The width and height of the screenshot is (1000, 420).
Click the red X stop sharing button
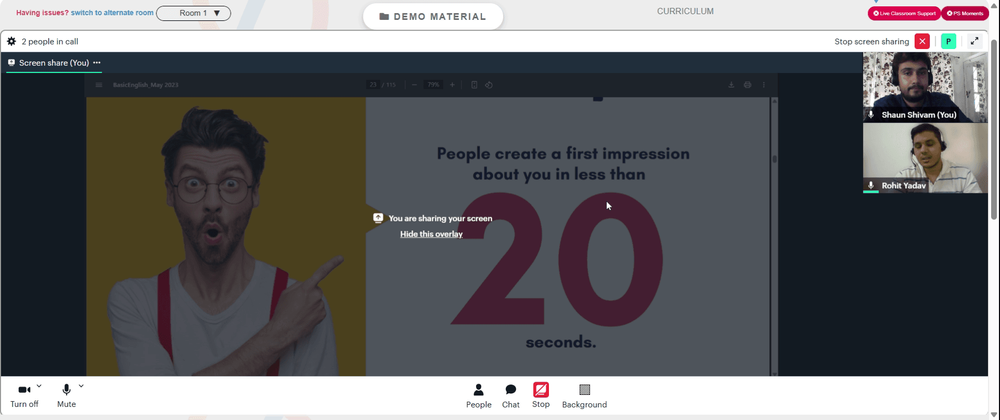pos(922,41)
